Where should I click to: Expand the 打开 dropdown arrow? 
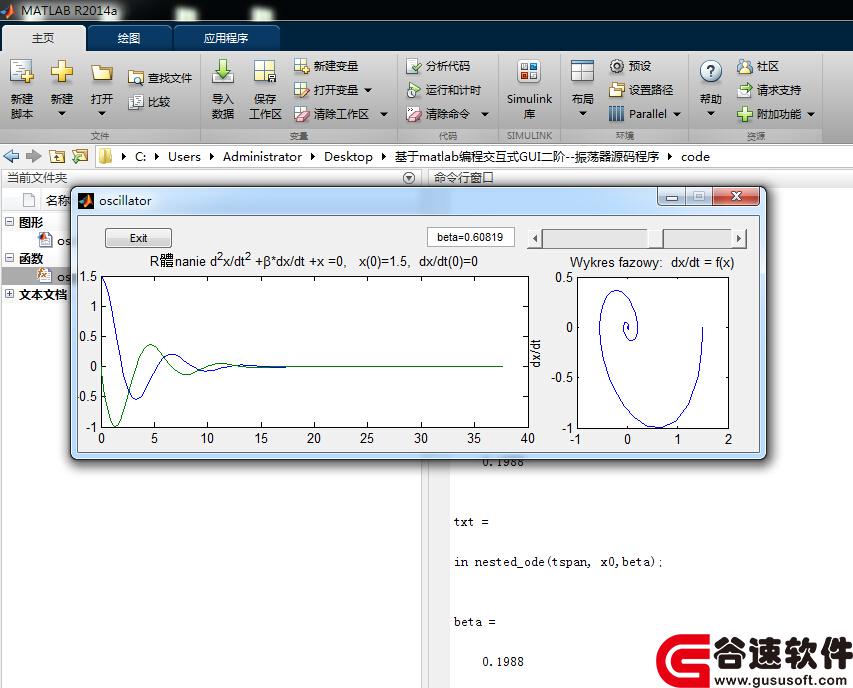[x=102, y=114]
